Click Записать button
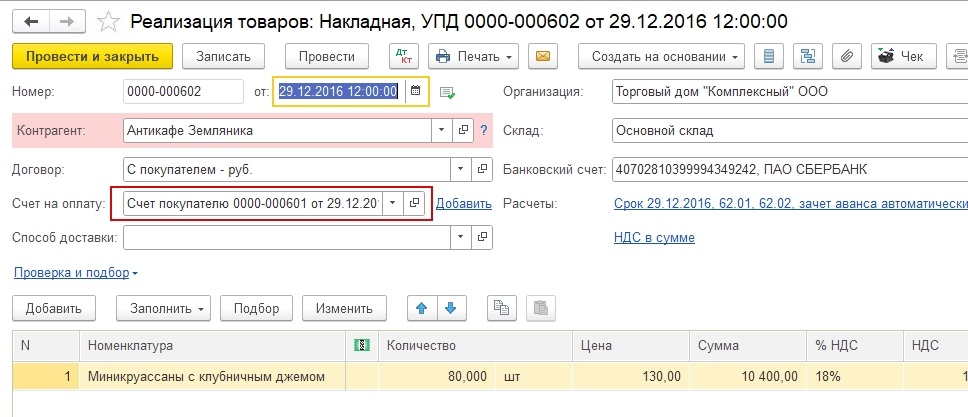968x417 pixels. click(223, 56)
